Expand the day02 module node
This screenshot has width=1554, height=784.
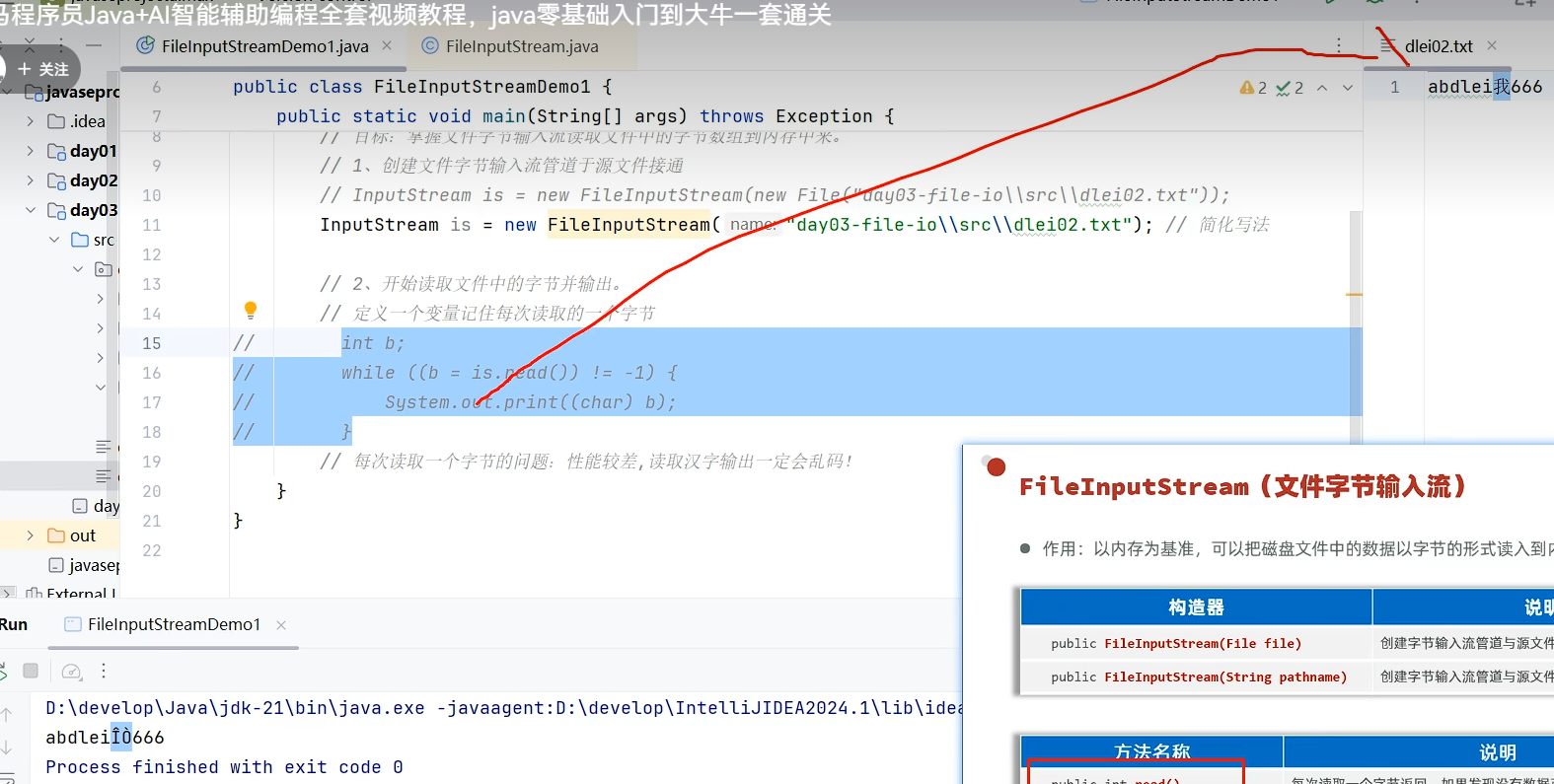30,180
